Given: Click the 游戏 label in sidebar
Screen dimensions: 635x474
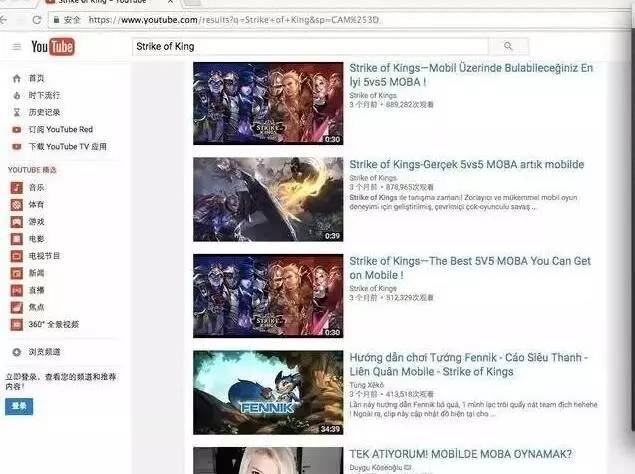Looking at the screenshot, I should [36, 222].
